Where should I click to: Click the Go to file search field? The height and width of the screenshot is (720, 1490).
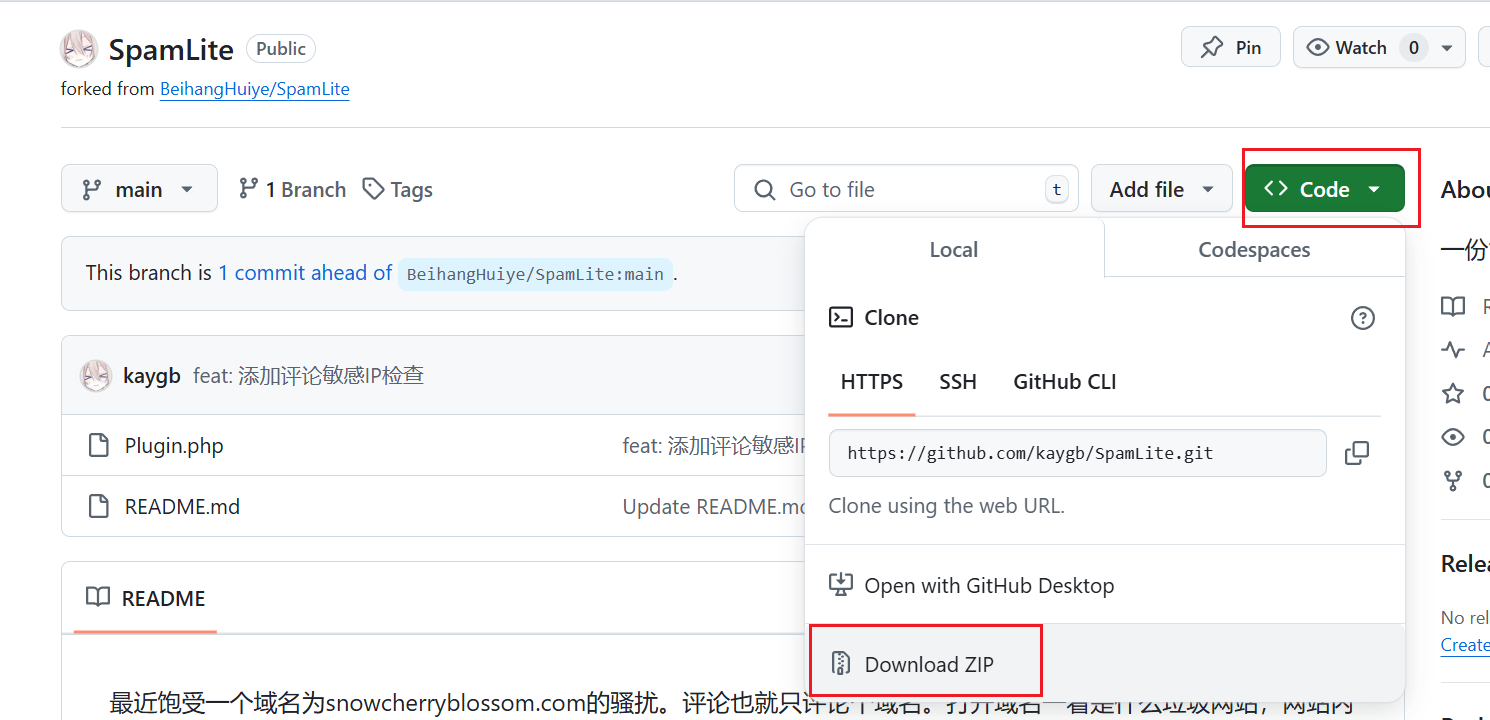[906, 188]
